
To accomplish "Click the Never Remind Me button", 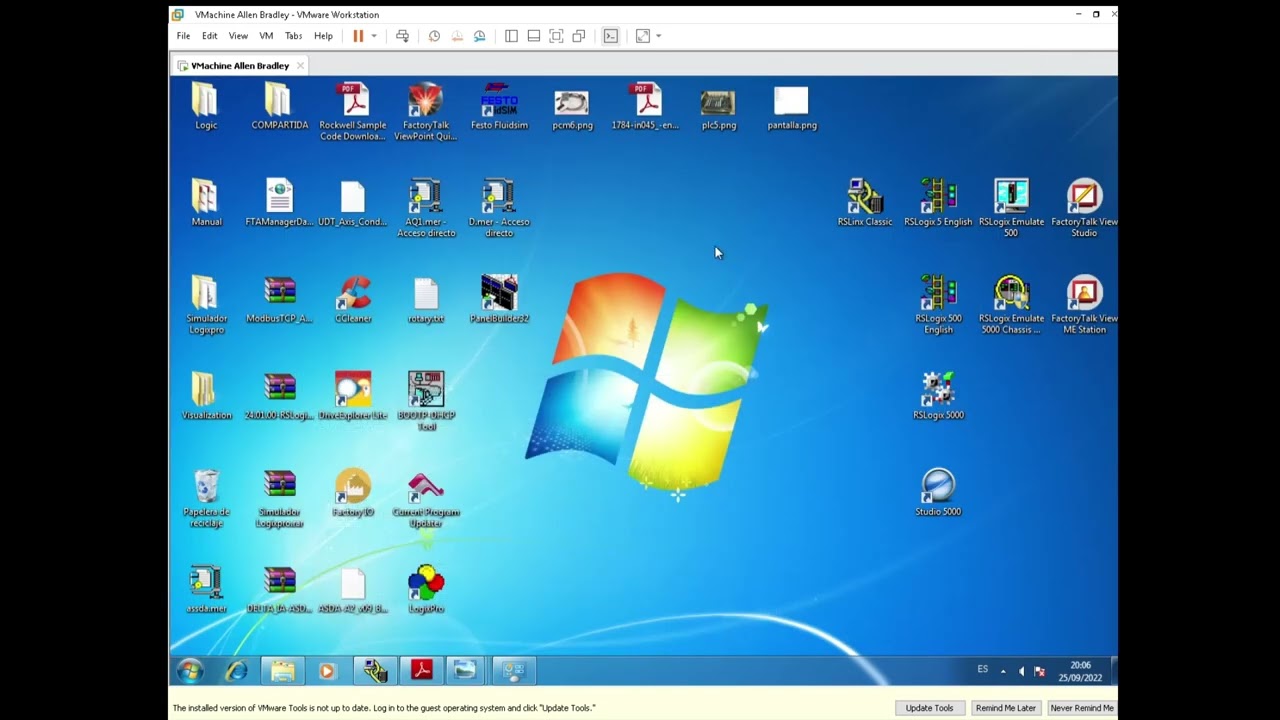I will (1082, 708).
